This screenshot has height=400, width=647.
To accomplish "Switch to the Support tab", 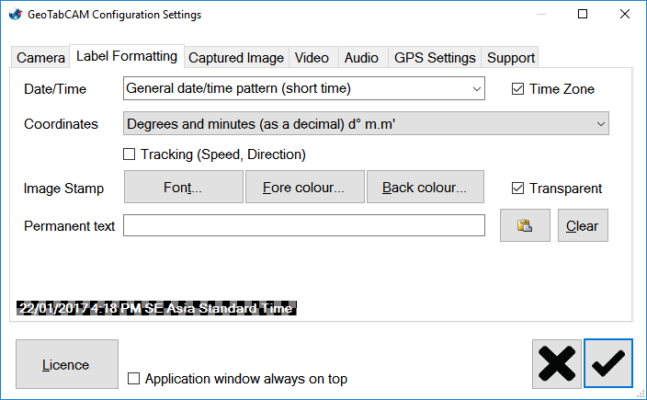I will [510, 58].
